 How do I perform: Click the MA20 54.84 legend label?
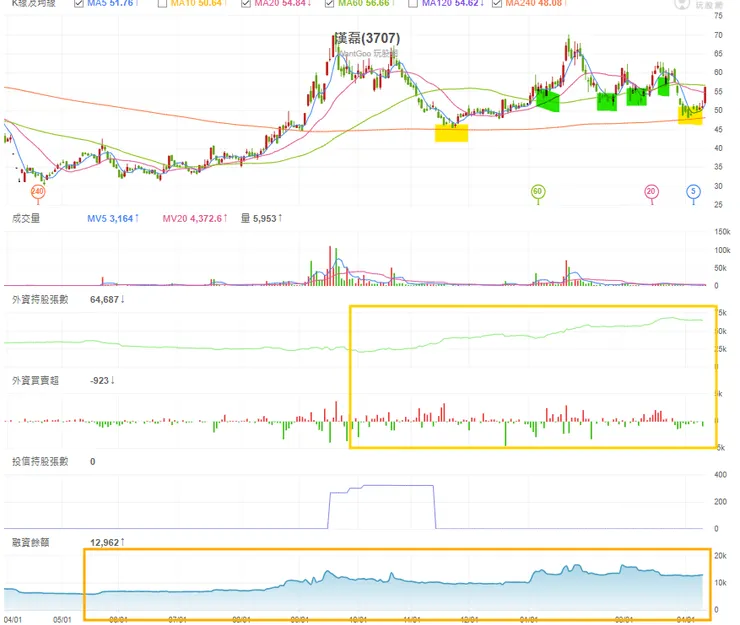(283, 3)
